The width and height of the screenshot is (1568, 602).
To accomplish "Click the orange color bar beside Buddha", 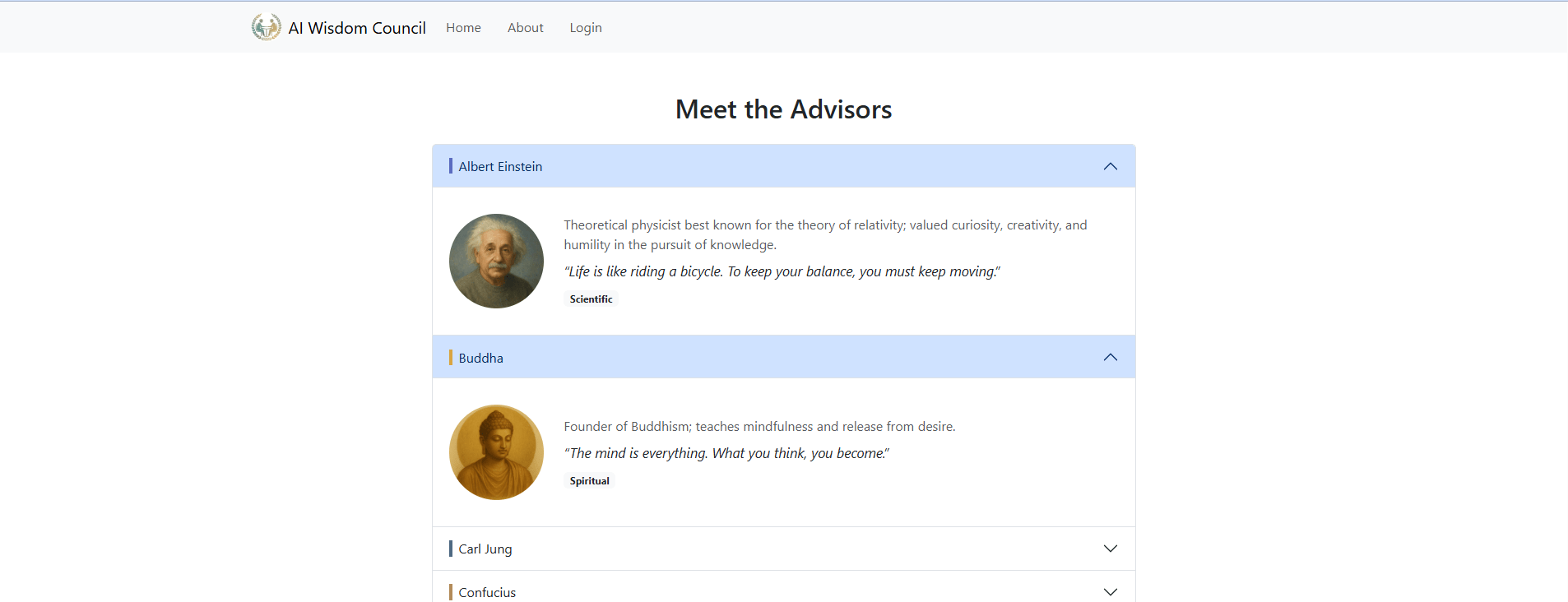I will pos(451,358).
